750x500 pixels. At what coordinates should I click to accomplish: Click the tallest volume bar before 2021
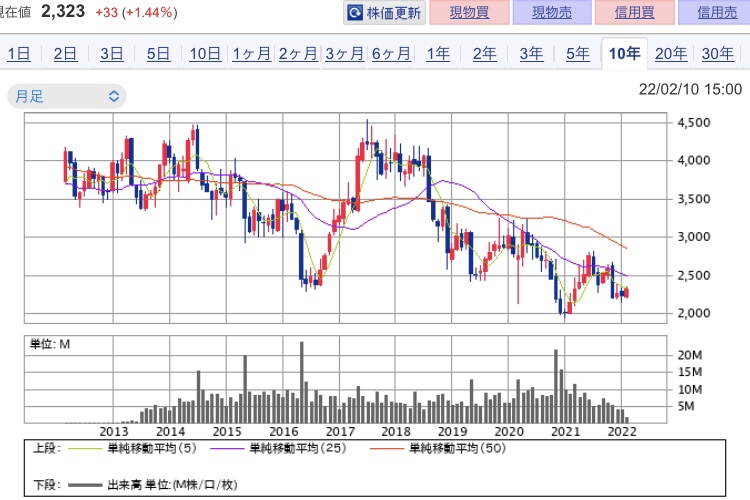[556, 386]
